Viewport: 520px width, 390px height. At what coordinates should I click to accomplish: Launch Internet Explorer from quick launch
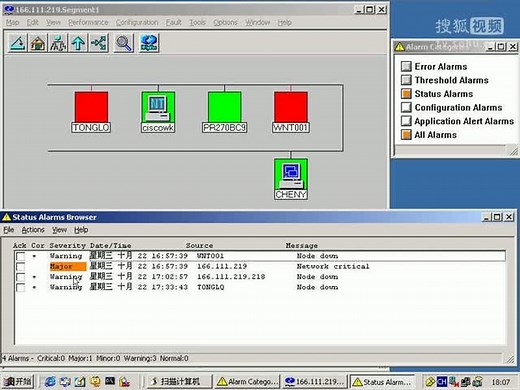coord(50,381)
